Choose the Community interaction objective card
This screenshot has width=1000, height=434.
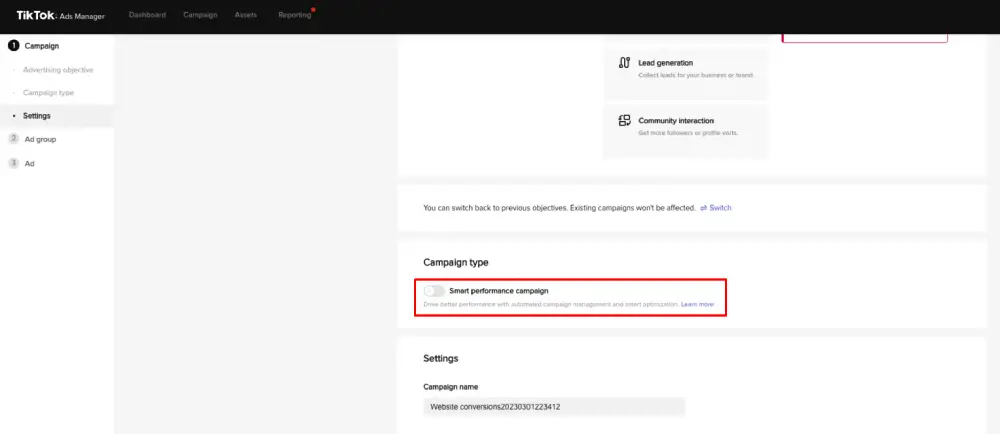point(686,132)
